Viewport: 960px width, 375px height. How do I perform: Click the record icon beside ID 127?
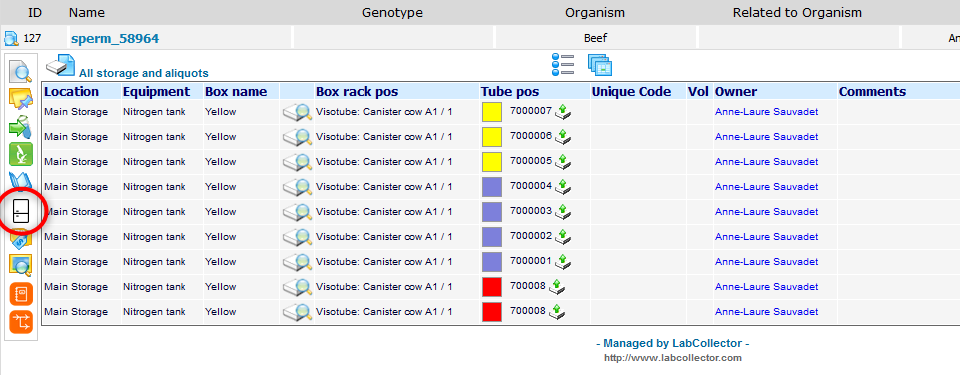point(12,39)
